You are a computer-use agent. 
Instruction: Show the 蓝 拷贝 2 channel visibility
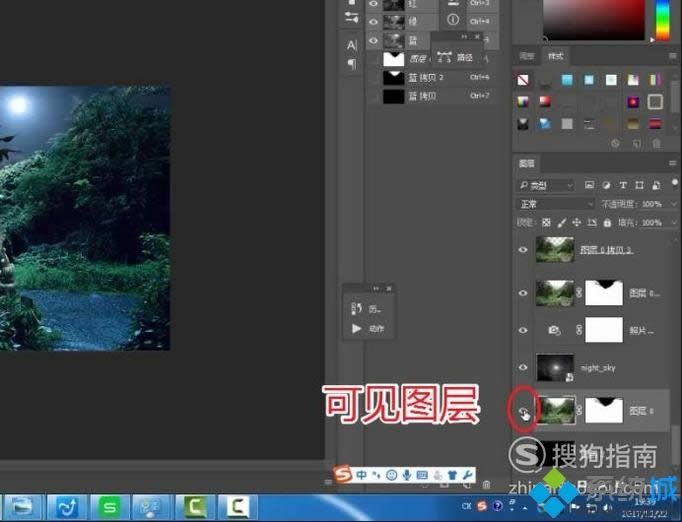373,77
